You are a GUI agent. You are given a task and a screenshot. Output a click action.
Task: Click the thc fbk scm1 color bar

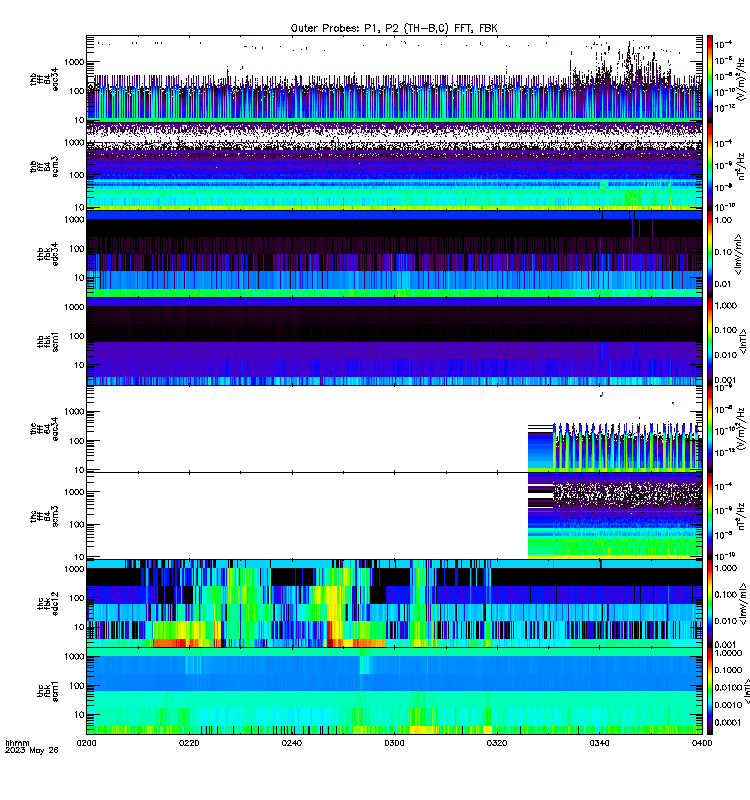[x=710, y=691]
